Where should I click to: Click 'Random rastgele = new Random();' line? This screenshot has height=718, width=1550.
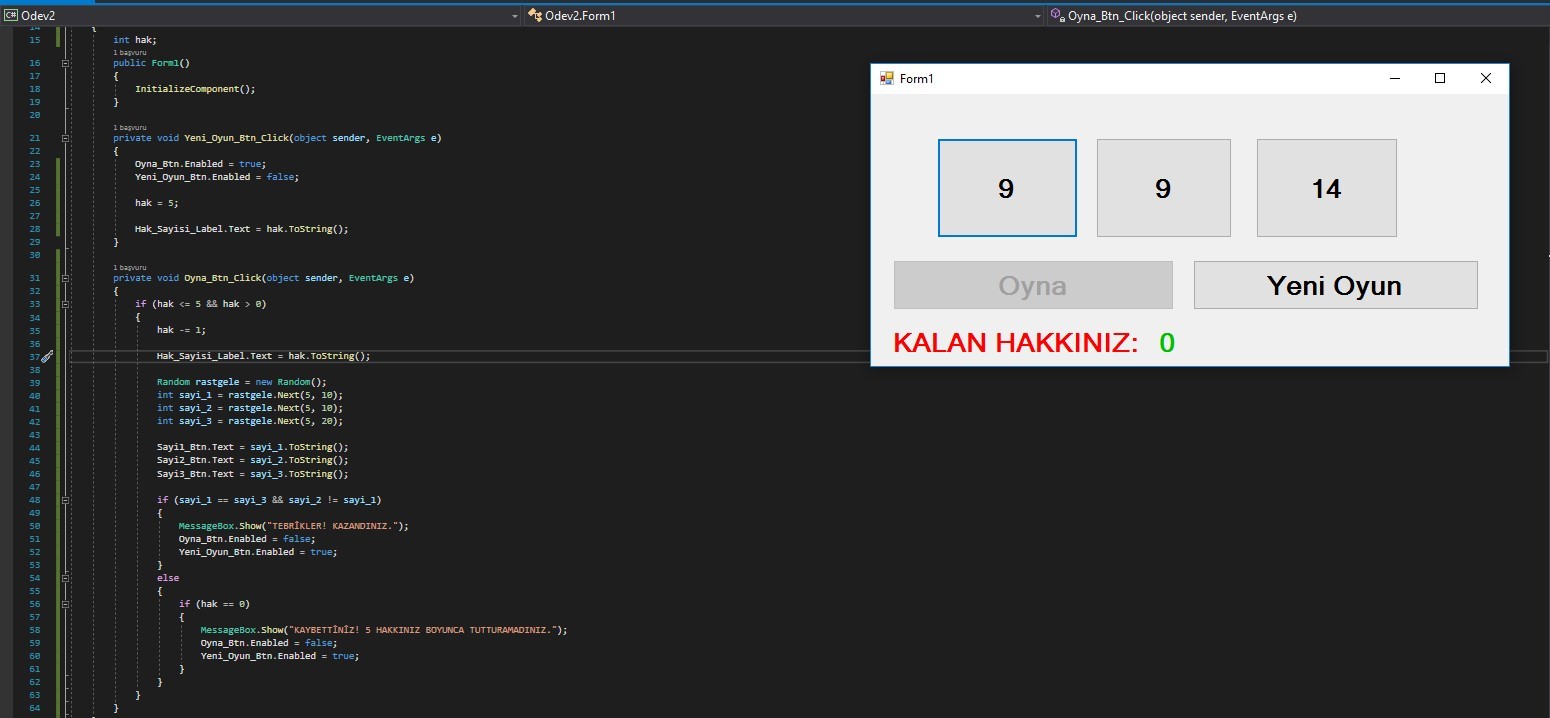coord(242,382)
